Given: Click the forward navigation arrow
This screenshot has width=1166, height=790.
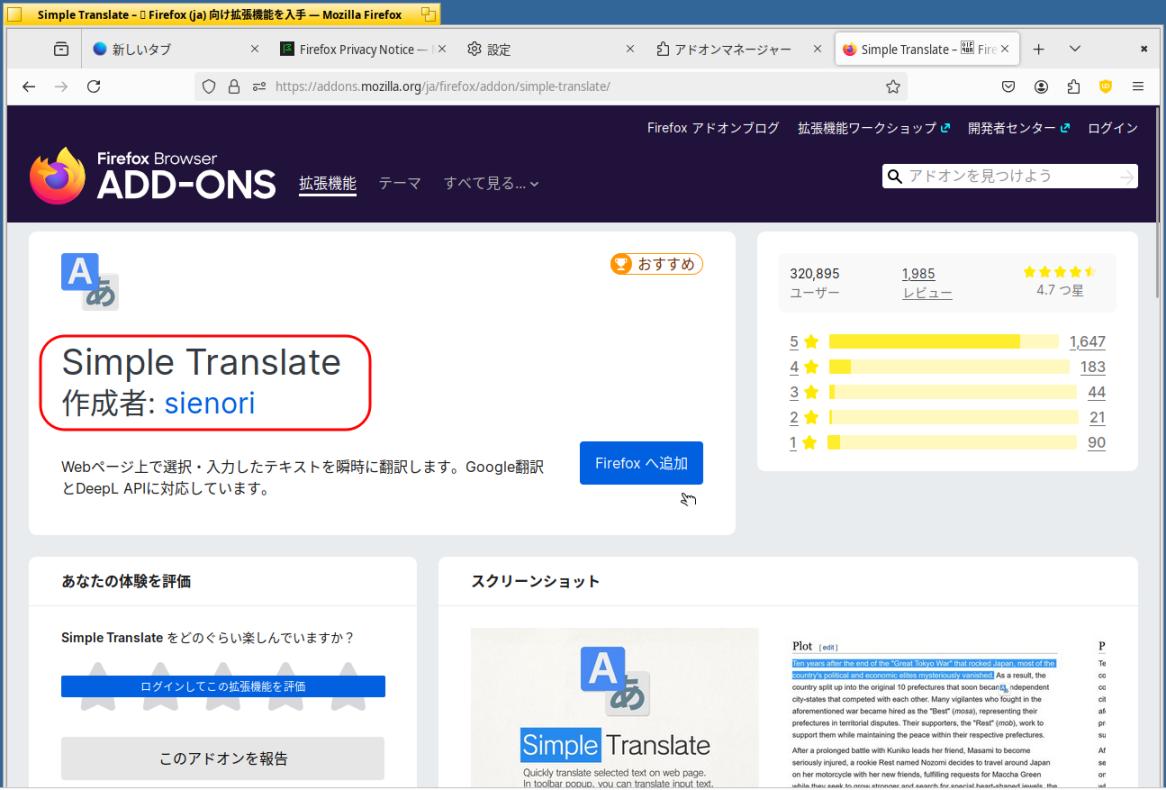Looking at the screenshot, I should point(61,87).
